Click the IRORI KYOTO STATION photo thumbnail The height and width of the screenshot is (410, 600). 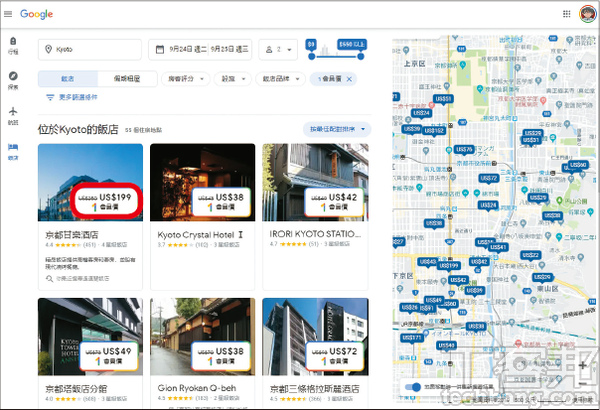pos(315,183)
